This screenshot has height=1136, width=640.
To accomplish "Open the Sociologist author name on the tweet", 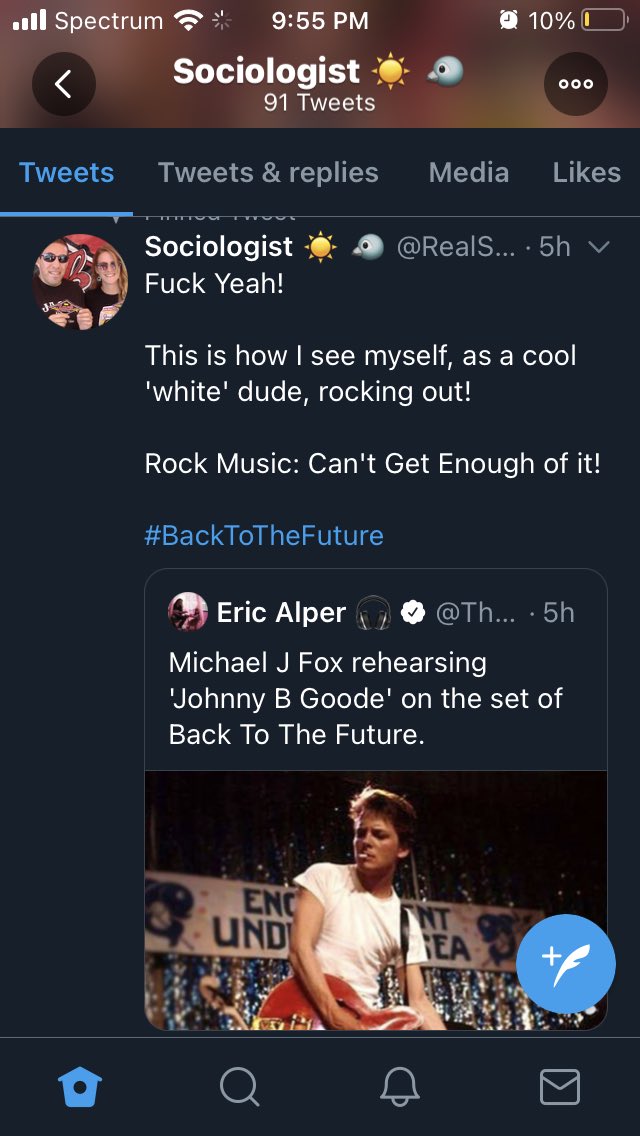I will tap(219, 247).
